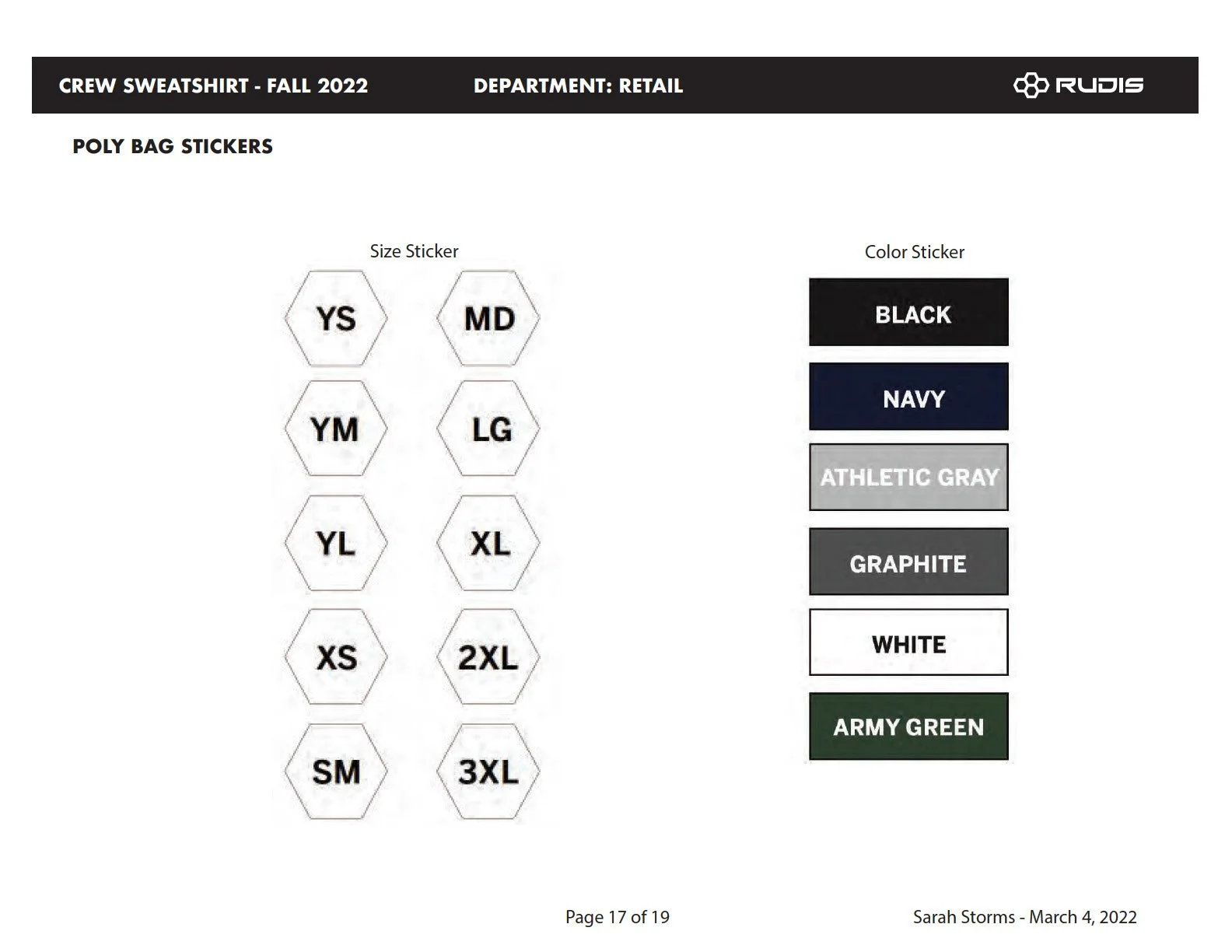Pick the GRAPHITE color sticker
Viewport: 1232px width, 952px height.
pos(908,562)
